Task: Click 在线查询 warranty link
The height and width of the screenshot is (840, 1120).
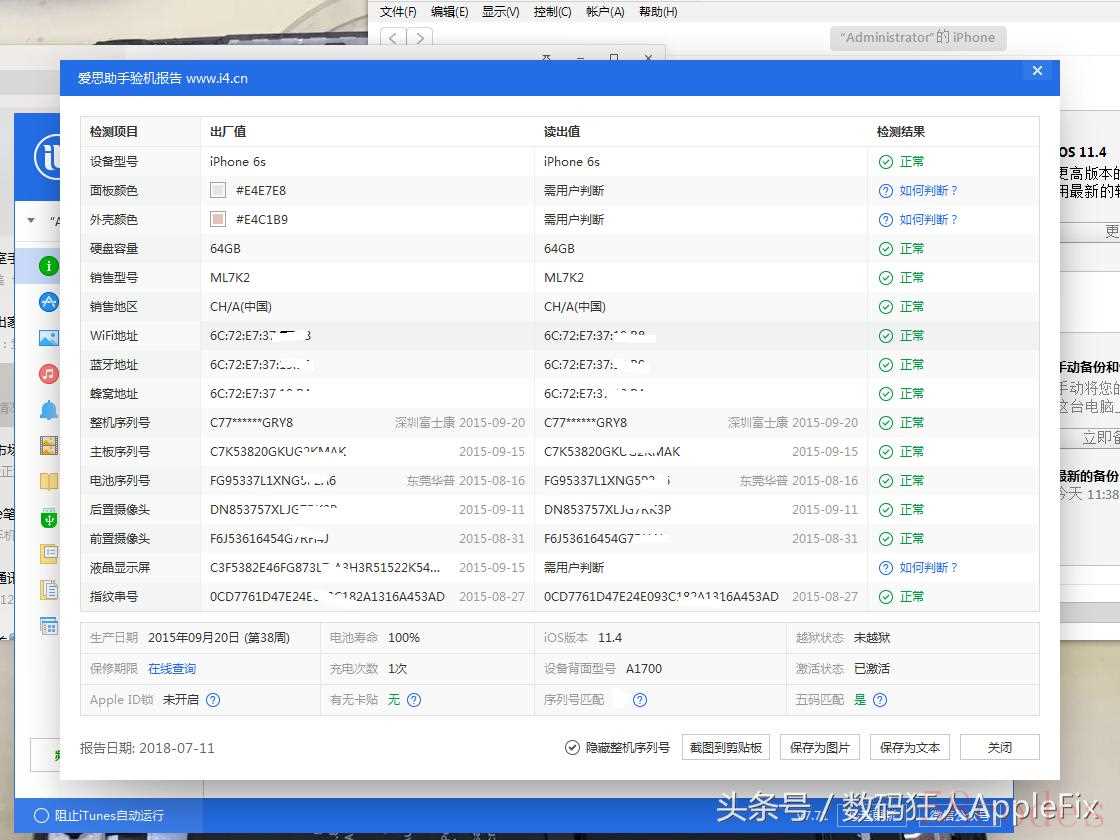Action: tap(172, 668)
